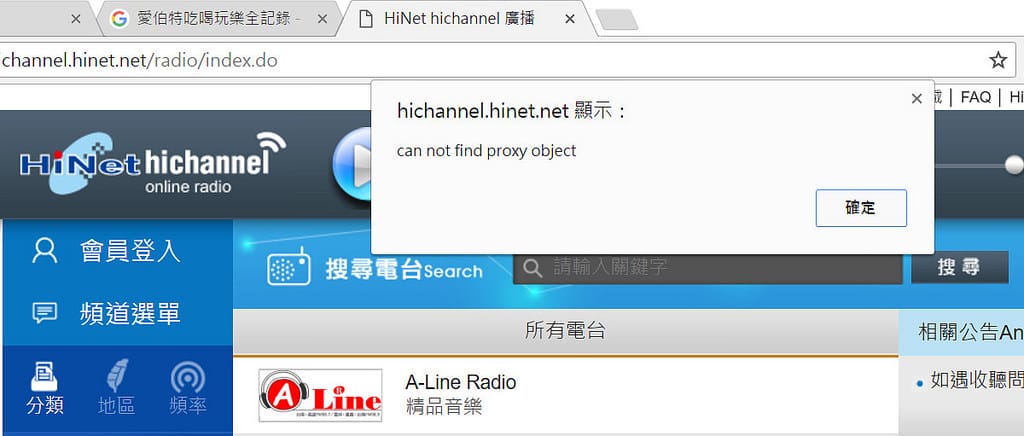Select the 分類 category filter
Image resolution: width=1024 pixels, height=436 pixels.
tap(45, 389)
